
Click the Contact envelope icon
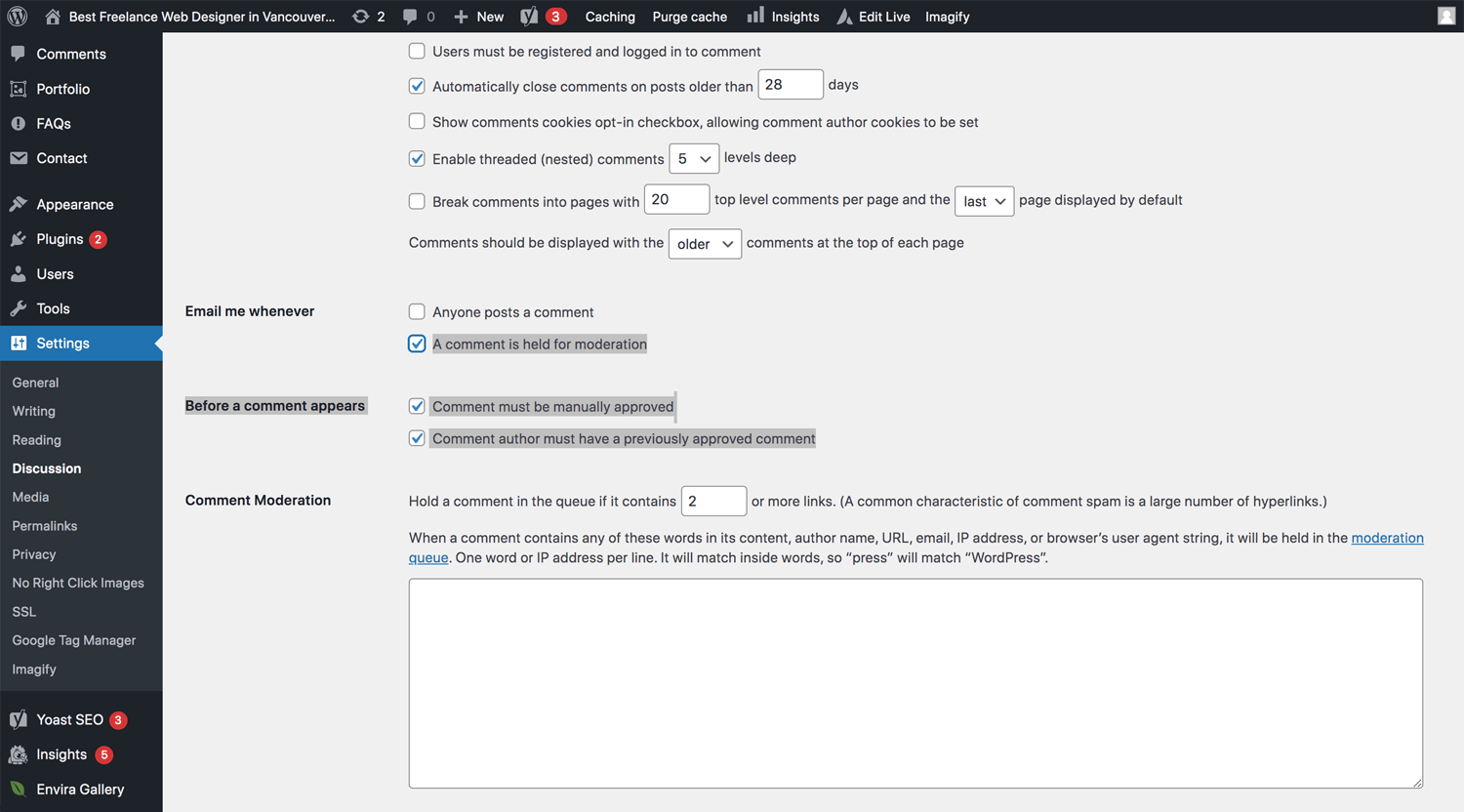tap(18, 158)
